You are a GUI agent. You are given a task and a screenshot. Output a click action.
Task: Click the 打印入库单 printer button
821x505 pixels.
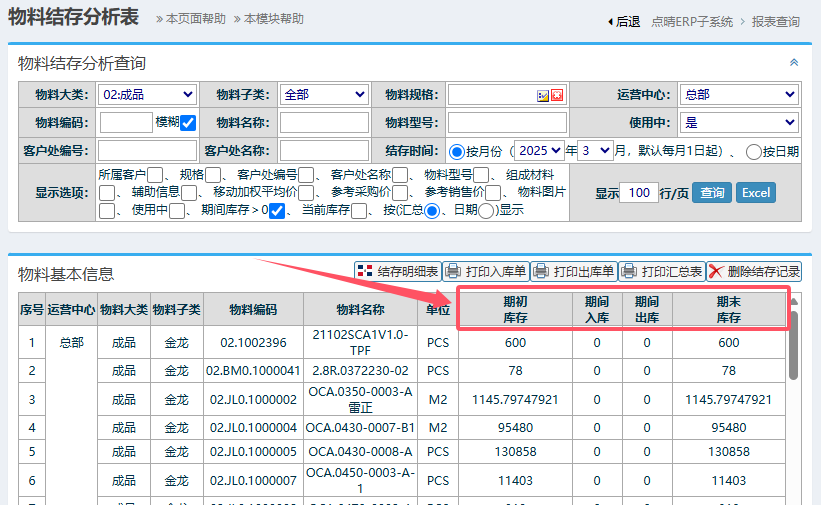[x=485, y=271]
